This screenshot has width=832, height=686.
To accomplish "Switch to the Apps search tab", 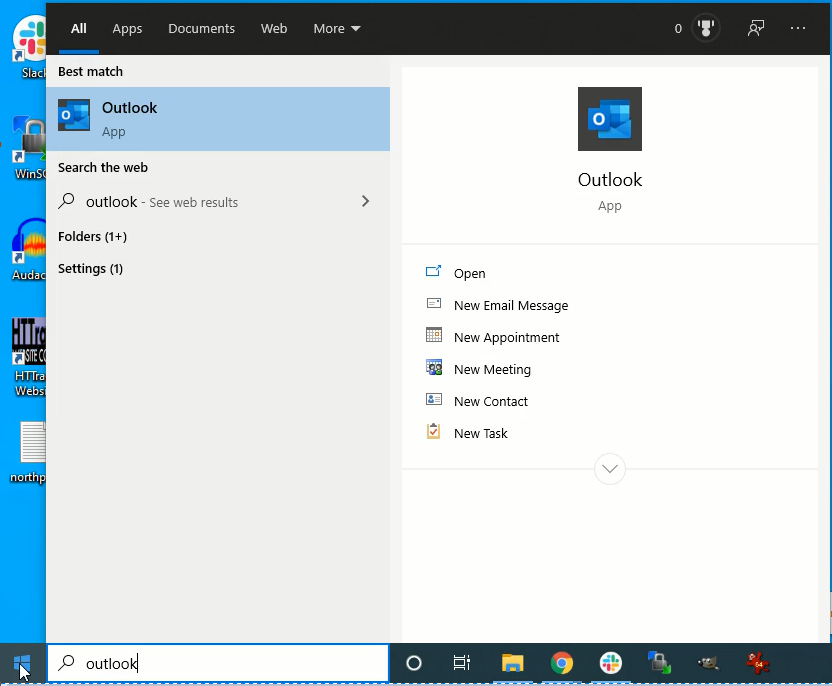I will (x=127, y=29).
